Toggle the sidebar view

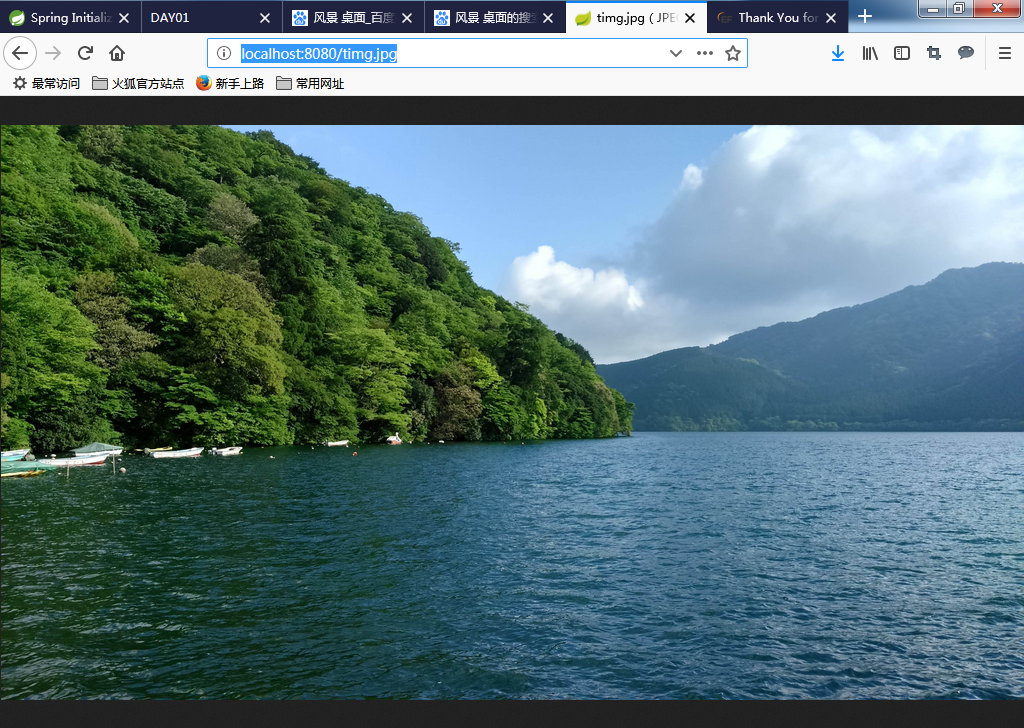coord(902,53)
